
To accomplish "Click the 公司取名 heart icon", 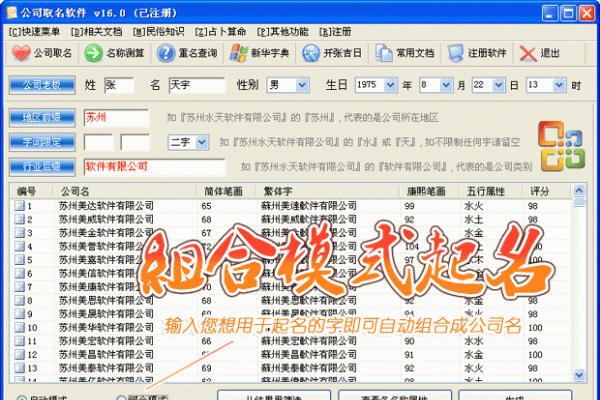I will [21, 53].
